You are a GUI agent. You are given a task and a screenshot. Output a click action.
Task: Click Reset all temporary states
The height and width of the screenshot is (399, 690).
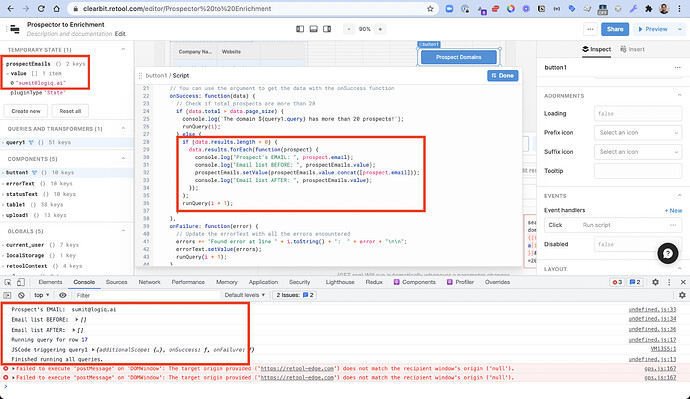click(70, 111)
